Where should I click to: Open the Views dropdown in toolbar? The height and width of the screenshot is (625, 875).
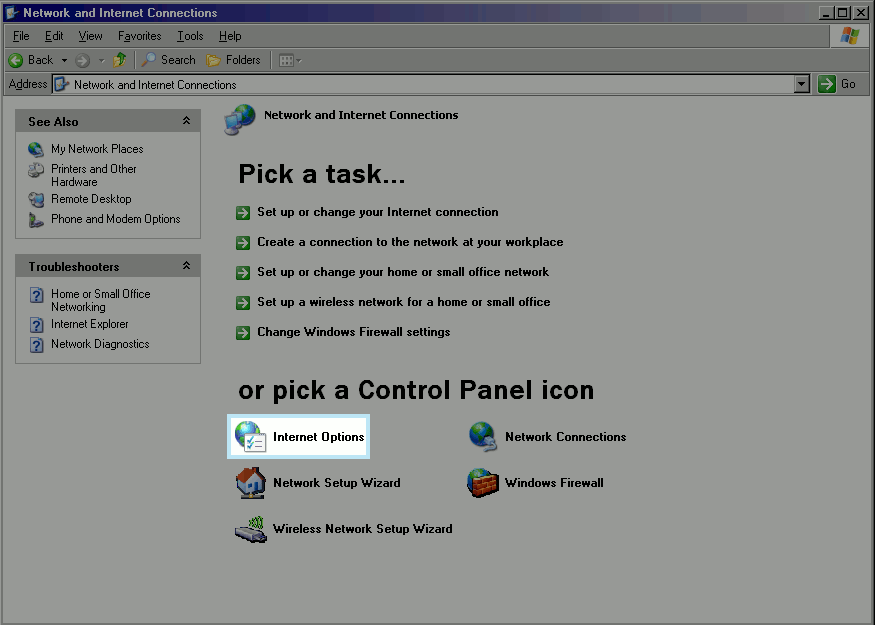pos(290,60)
